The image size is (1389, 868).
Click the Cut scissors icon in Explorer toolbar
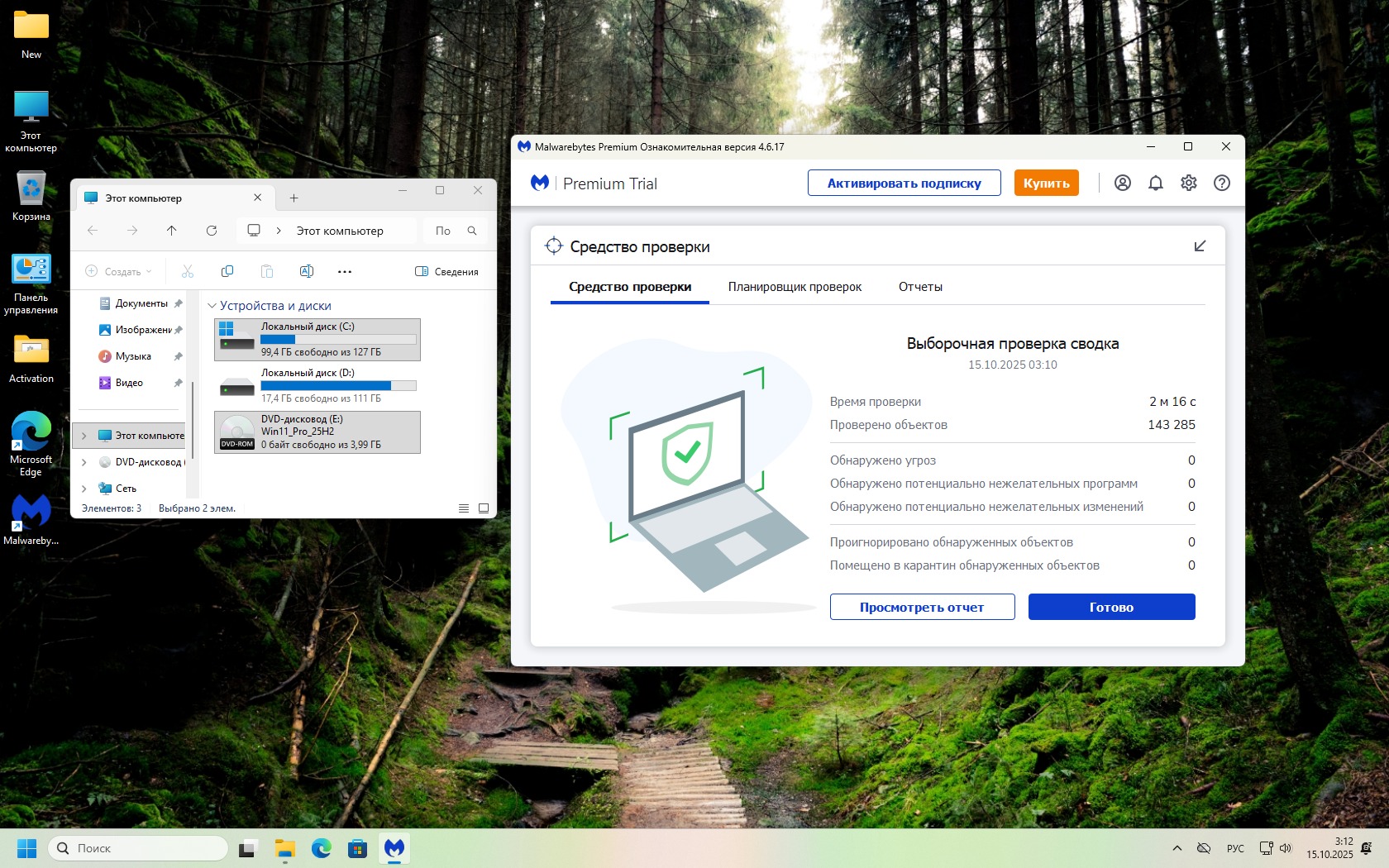click(x=188, y=271)
